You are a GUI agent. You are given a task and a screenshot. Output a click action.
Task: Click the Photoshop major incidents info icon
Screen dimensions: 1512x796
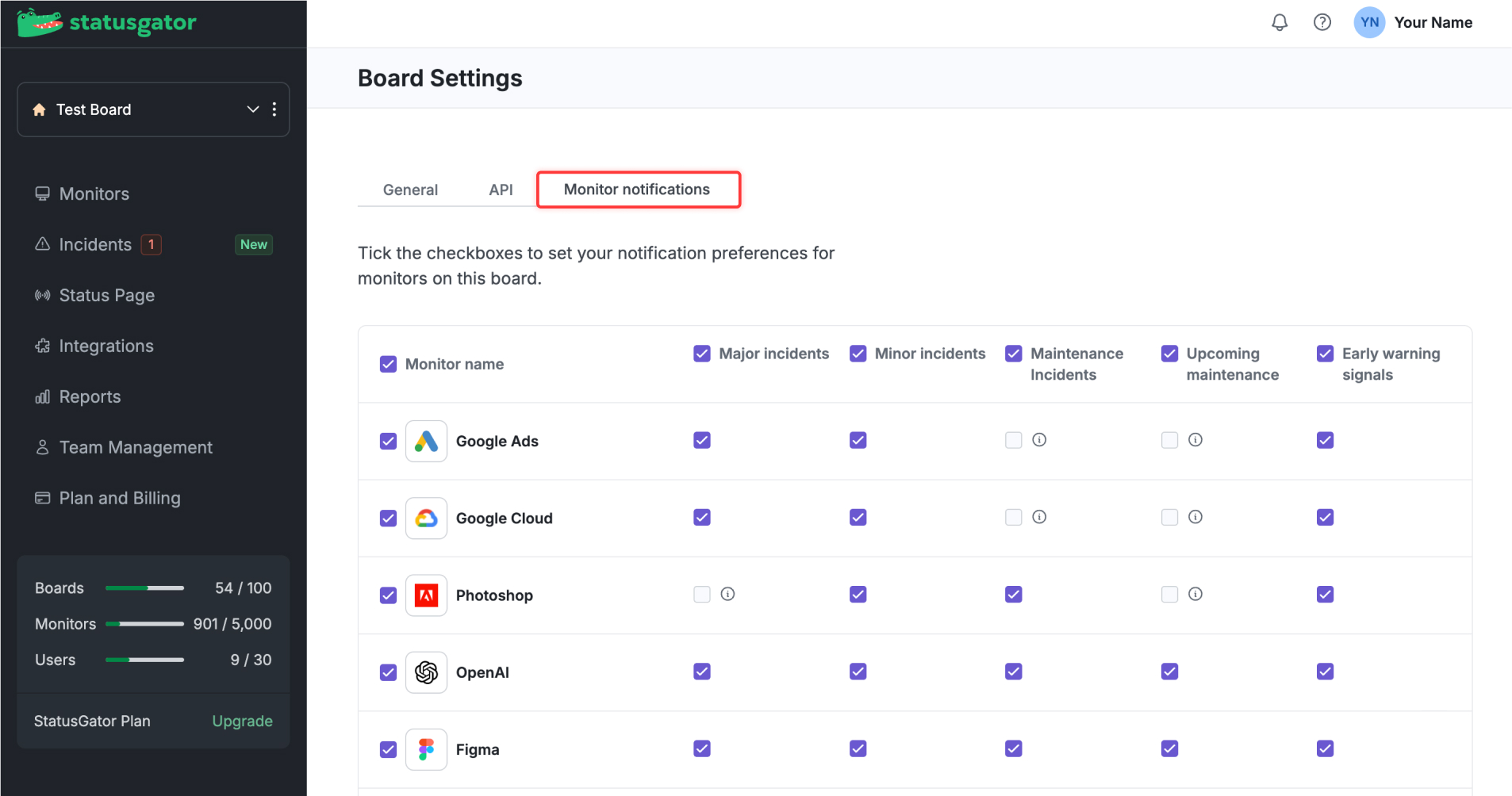tap(727, 594)
